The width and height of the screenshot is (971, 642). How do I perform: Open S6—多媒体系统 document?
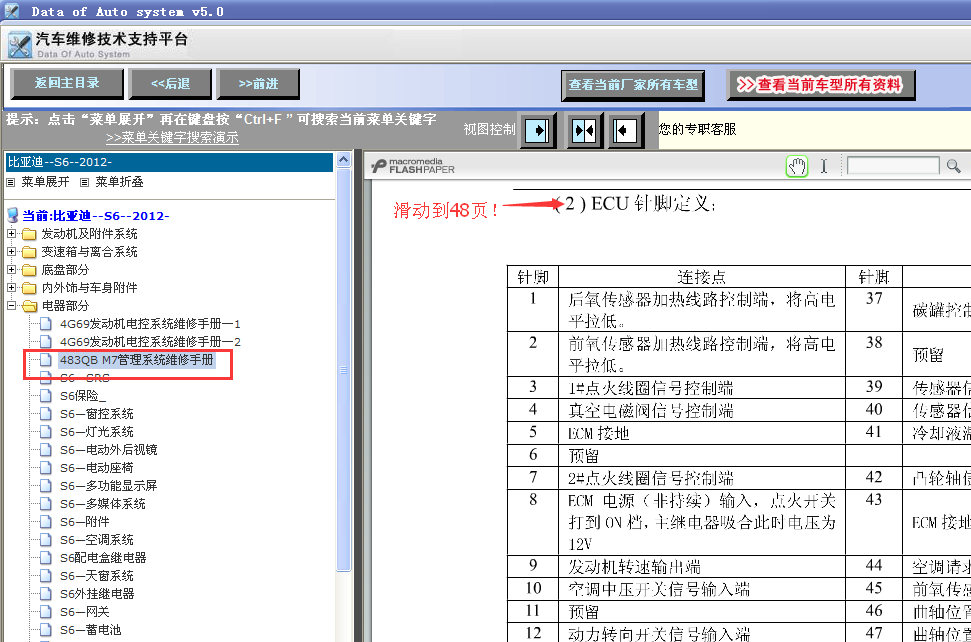tap(103, 503)
